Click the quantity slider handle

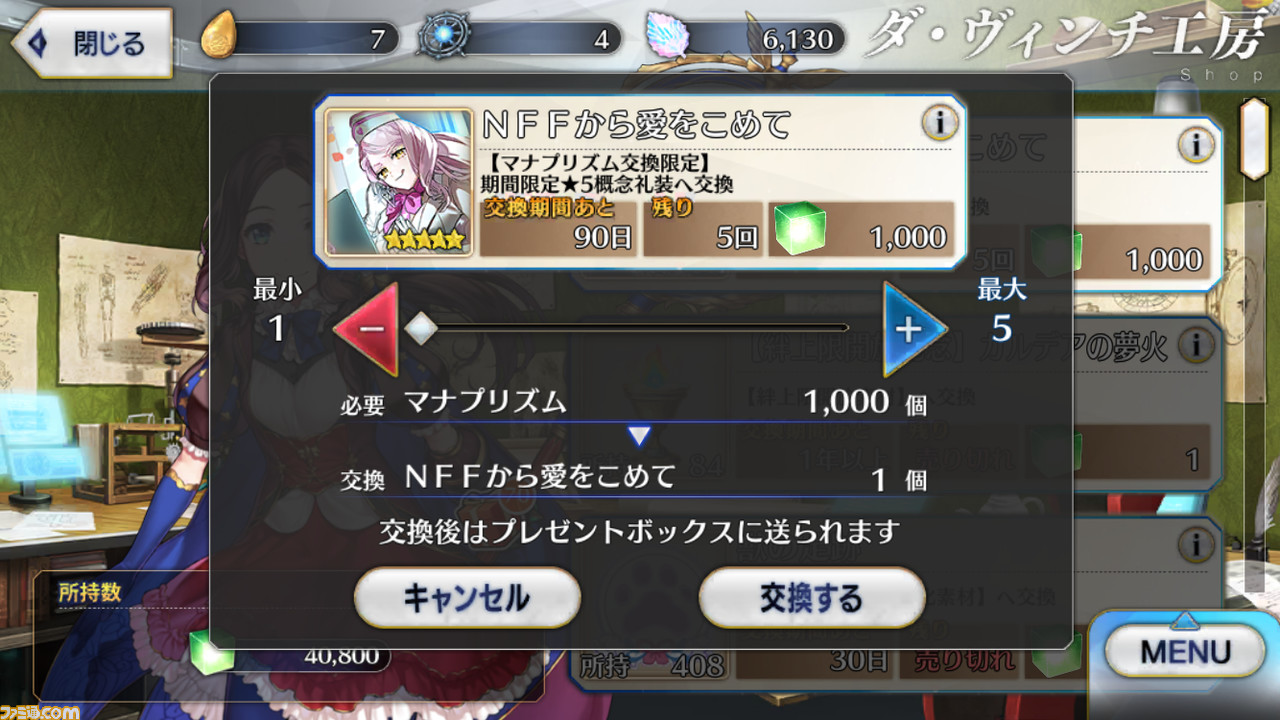click(422, 328)
